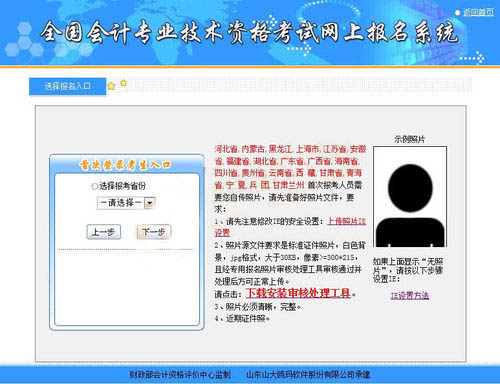Click the 全国会计专业技术资格考试网上报名系统 banner title
The width and height of the screenshot is (500, 384).
click(x=249, y=32)
